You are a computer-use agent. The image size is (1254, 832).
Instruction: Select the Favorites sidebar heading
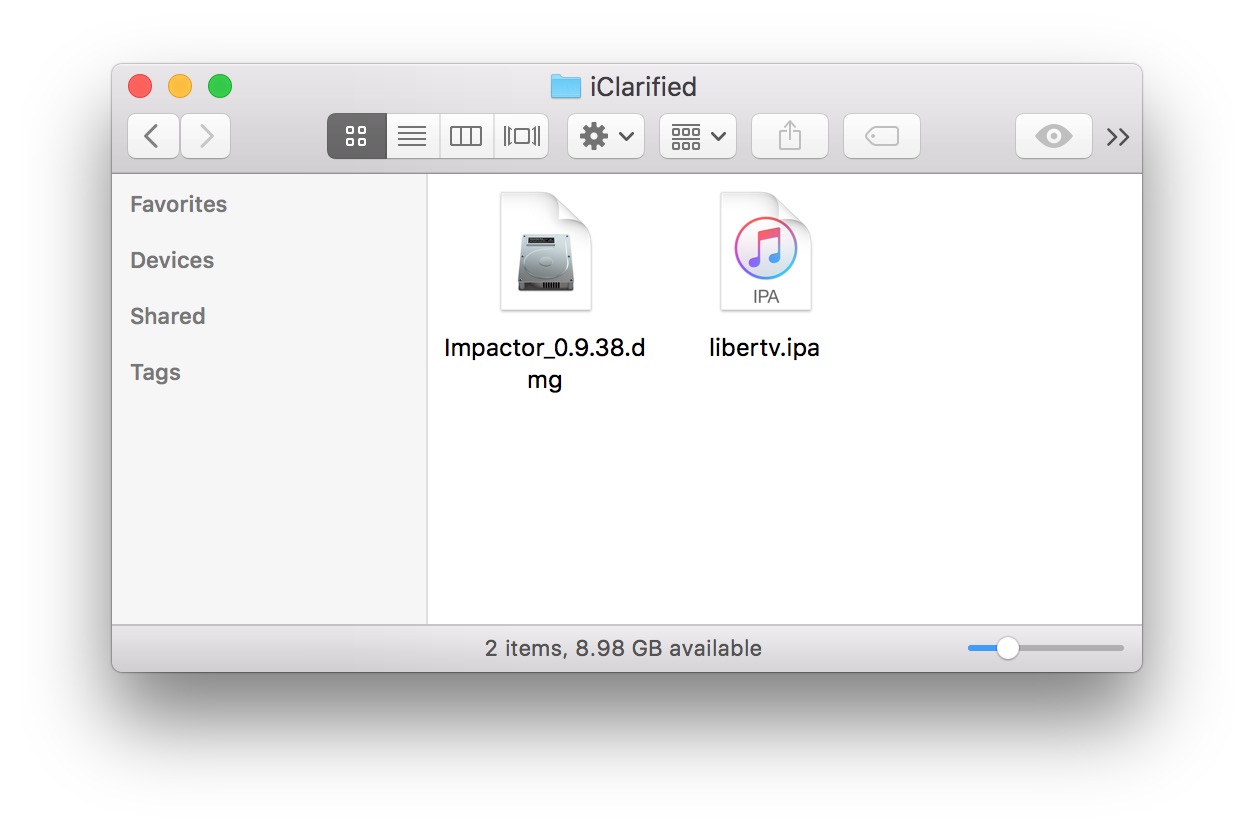[178, 204]
